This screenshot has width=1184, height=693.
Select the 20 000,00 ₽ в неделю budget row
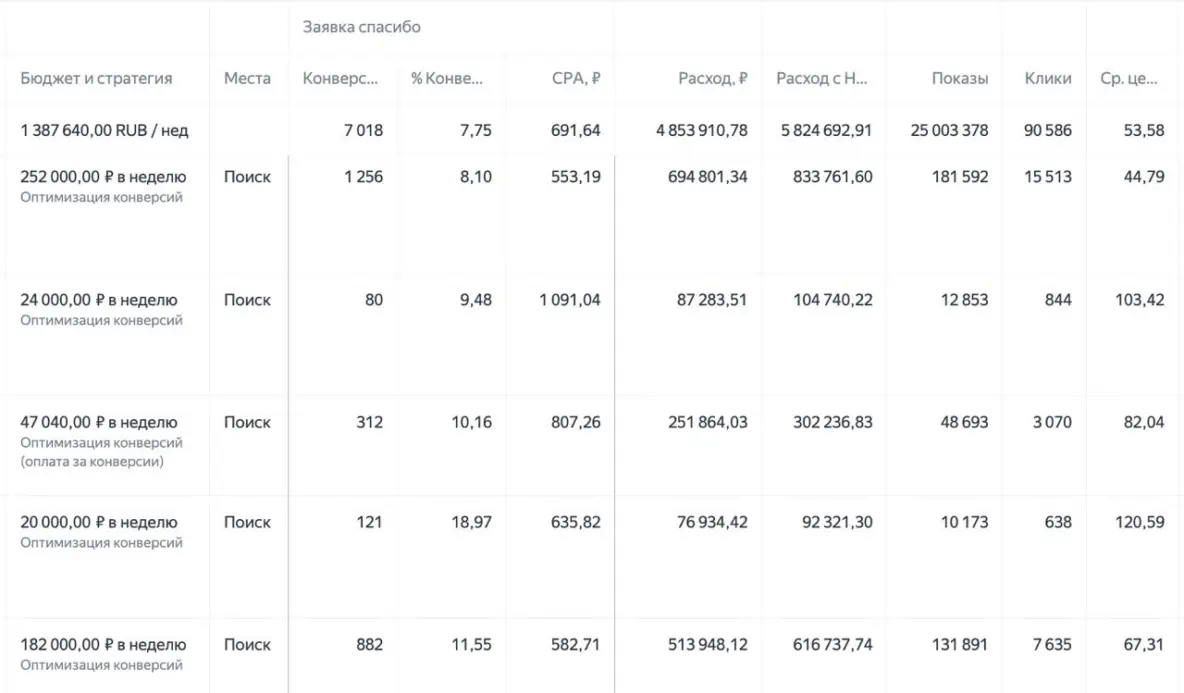(x=99, y=522)
